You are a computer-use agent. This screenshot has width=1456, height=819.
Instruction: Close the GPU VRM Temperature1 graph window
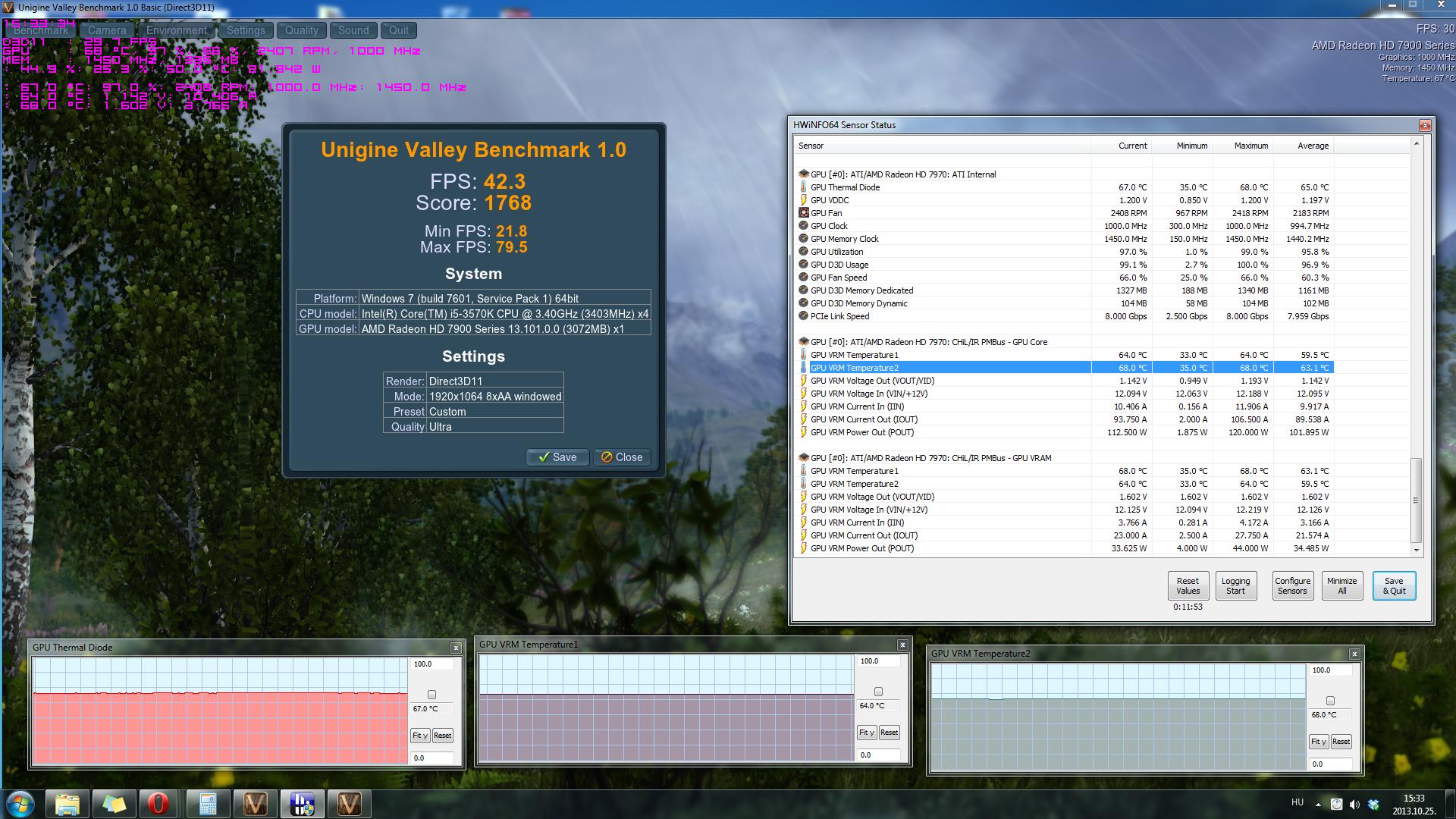pos(902,645)
